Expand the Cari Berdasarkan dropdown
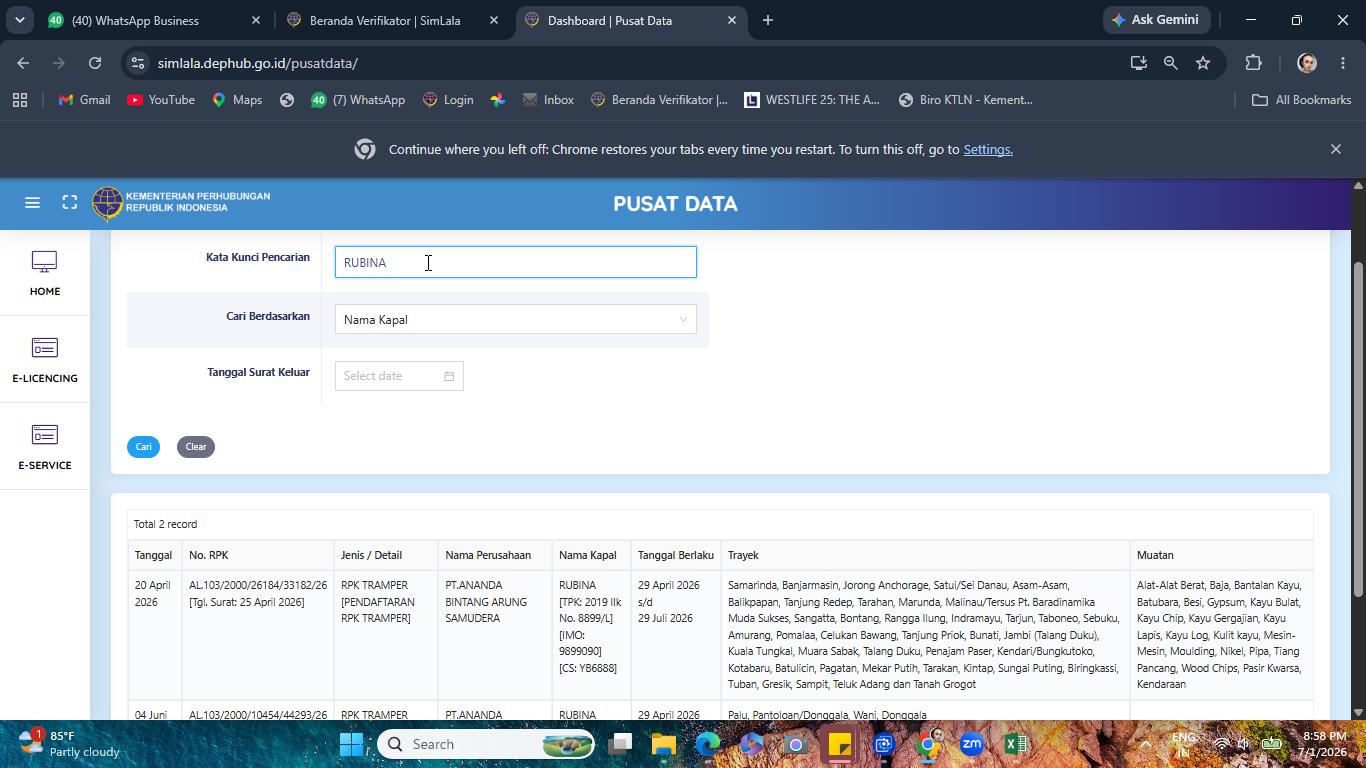The image size is (1366, 768). pyautogui.click(x=515, y=320)
